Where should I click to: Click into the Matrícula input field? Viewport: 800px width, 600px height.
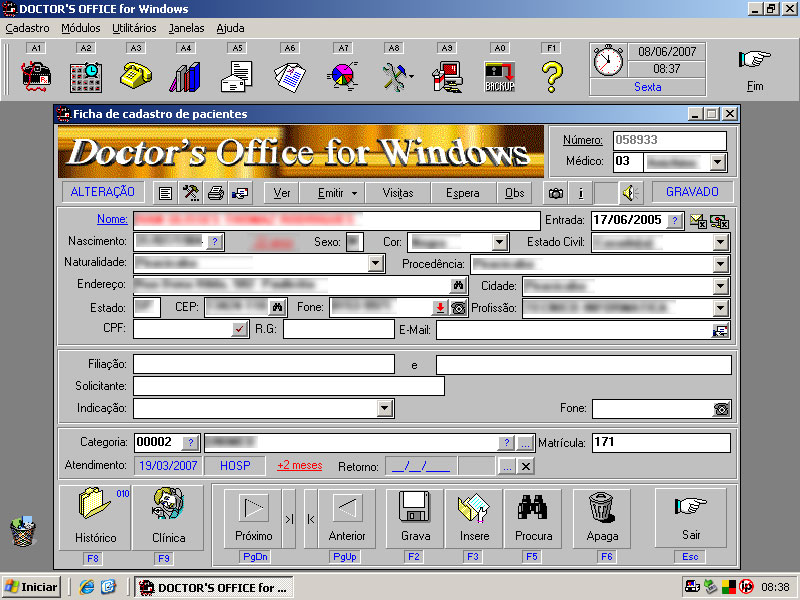[661, 442]
